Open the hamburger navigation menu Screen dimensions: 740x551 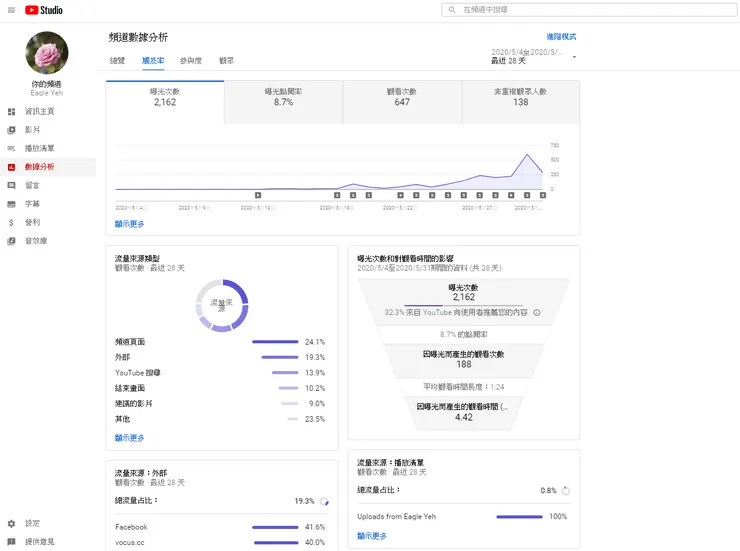tap(11, 10)
